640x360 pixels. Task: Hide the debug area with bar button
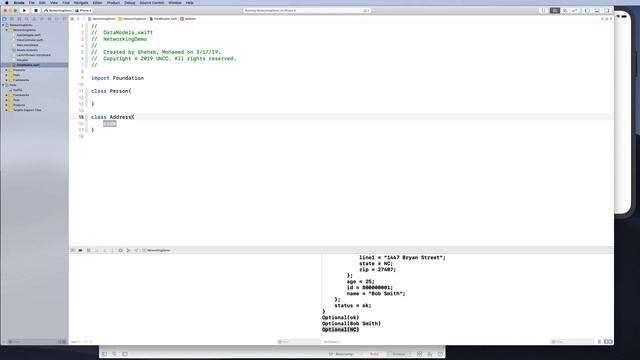coord(73,250)
